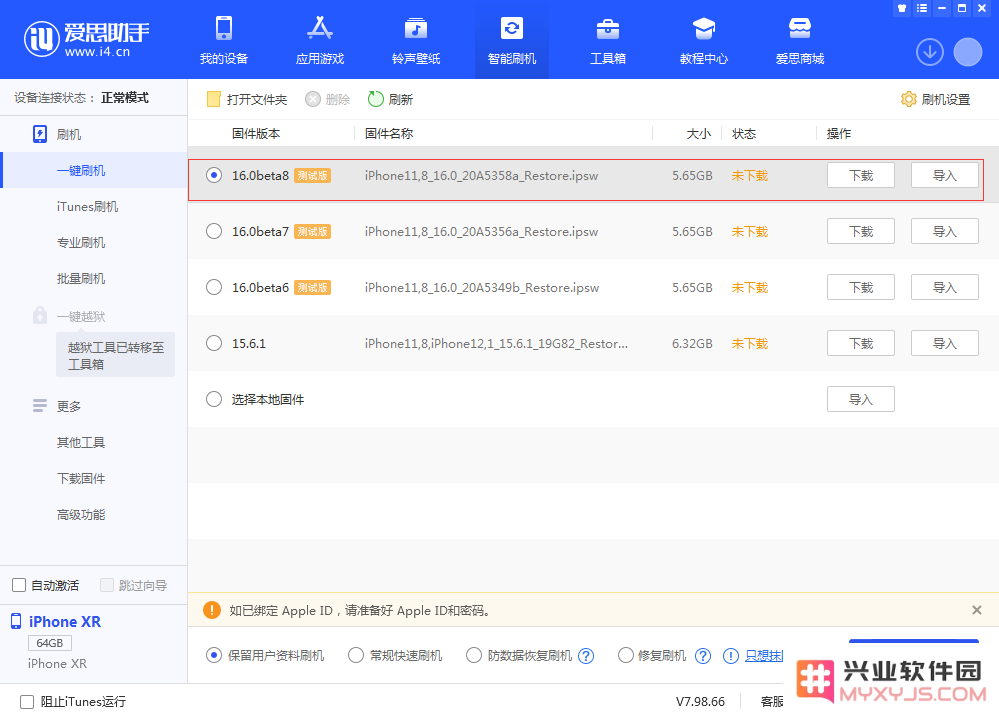Click the user avatar circle

click(x=968, y=52)
